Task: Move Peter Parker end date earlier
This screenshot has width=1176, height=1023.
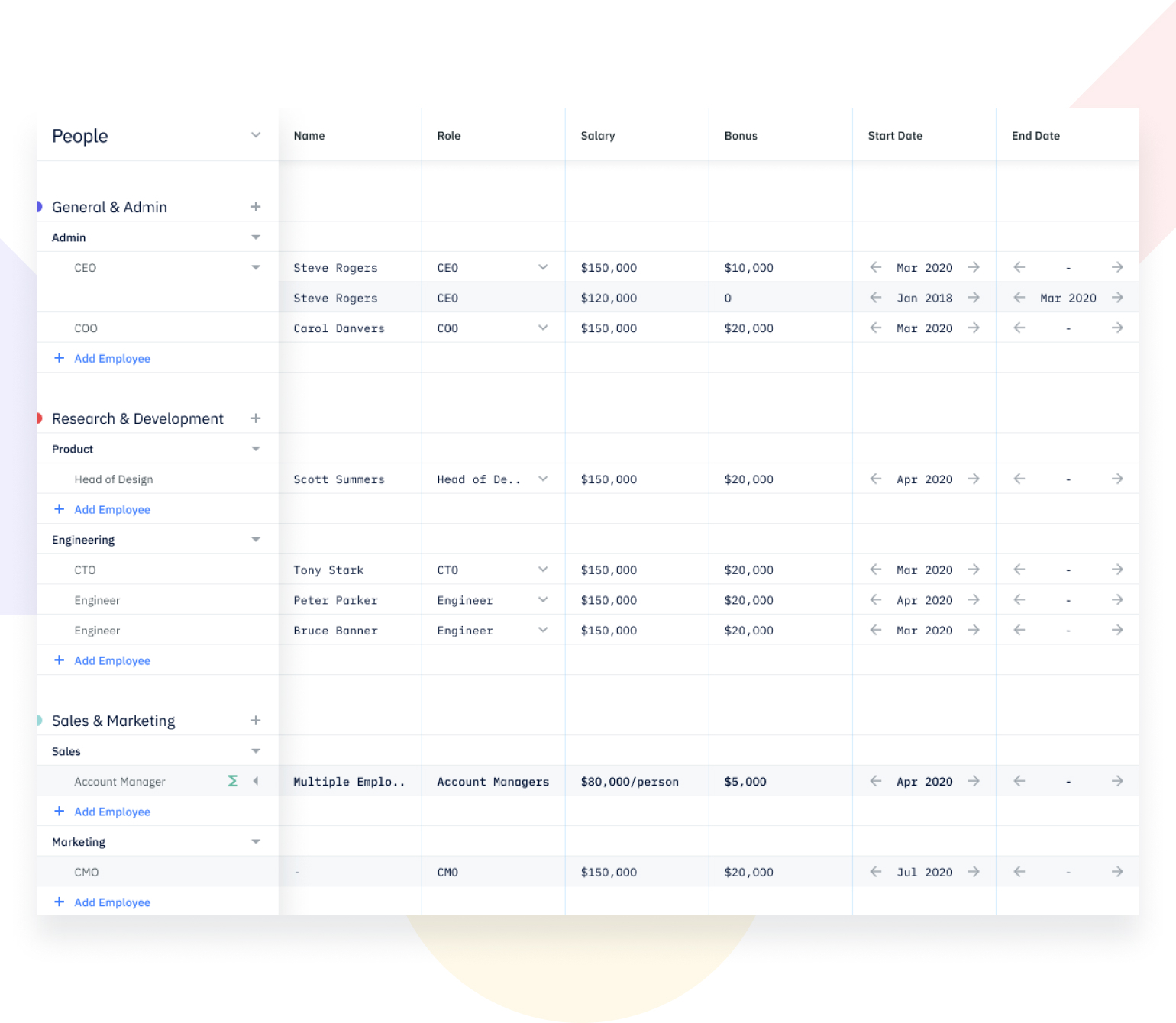Action: pos(1019,600)
